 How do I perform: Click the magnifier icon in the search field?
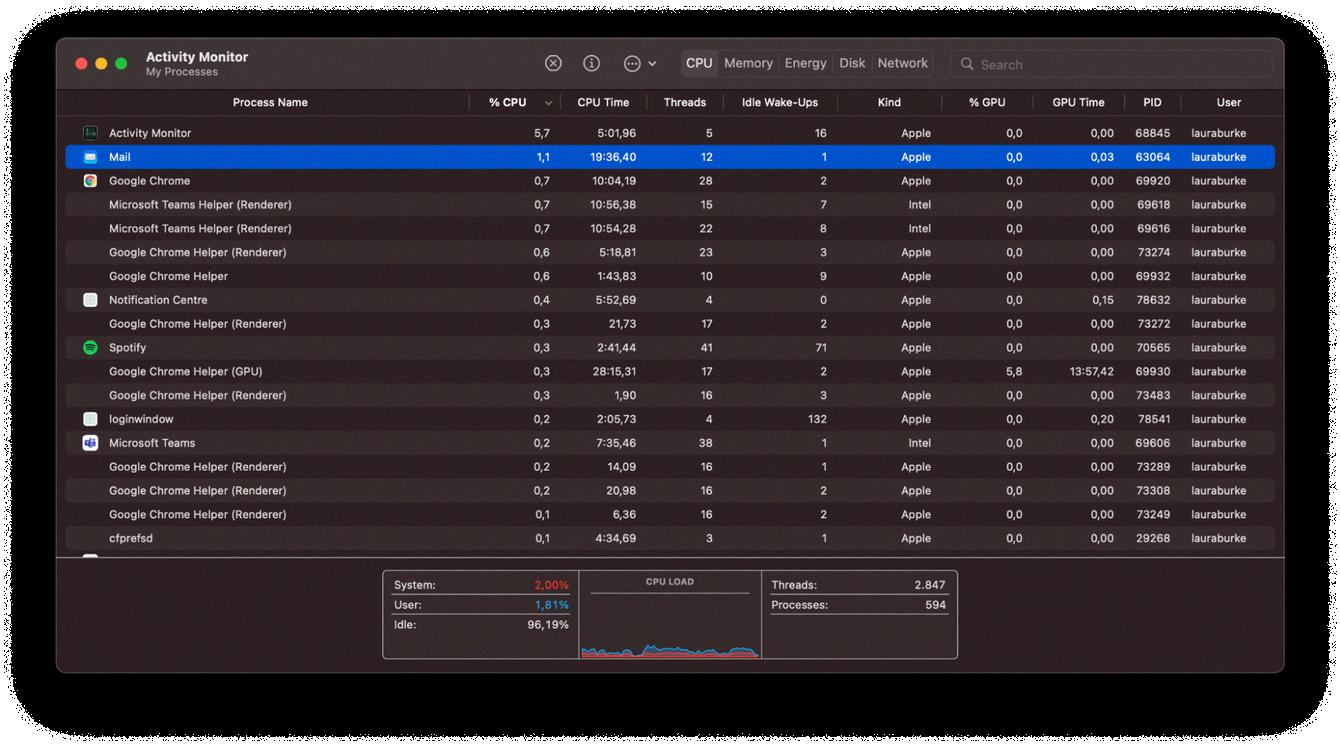point(967,64)
